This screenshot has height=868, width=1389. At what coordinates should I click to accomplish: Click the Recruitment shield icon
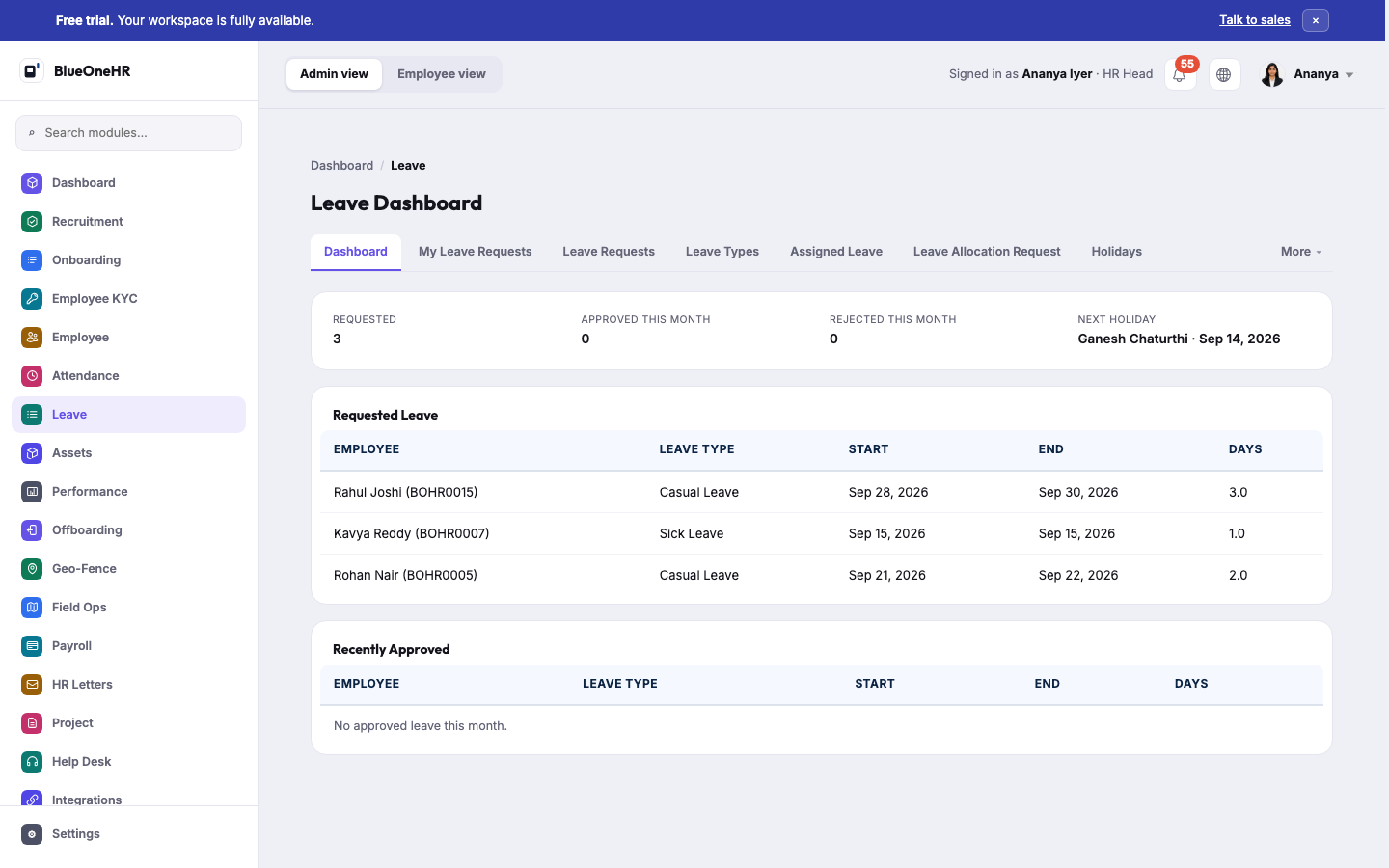coord(32,222)
